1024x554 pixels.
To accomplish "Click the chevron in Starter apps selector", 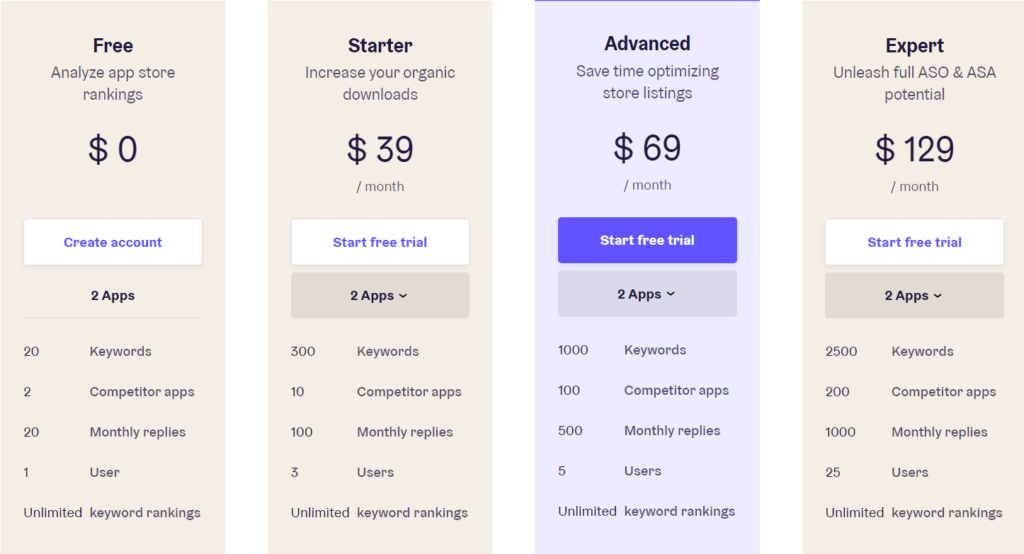I will 403,296.
